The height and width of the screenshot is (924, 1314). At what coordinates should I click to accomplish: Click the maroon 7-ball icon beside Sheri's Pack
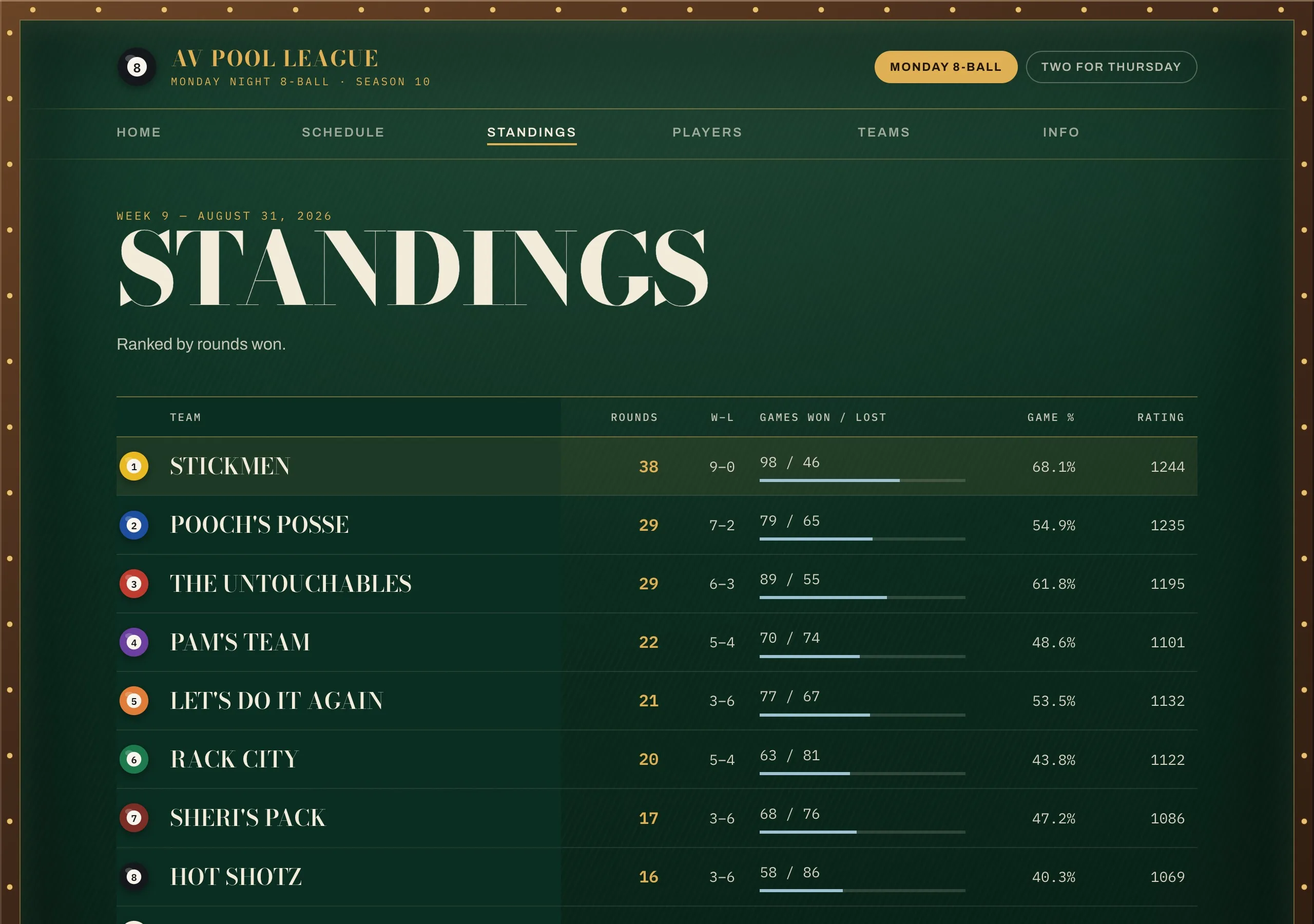coord(134,818)
